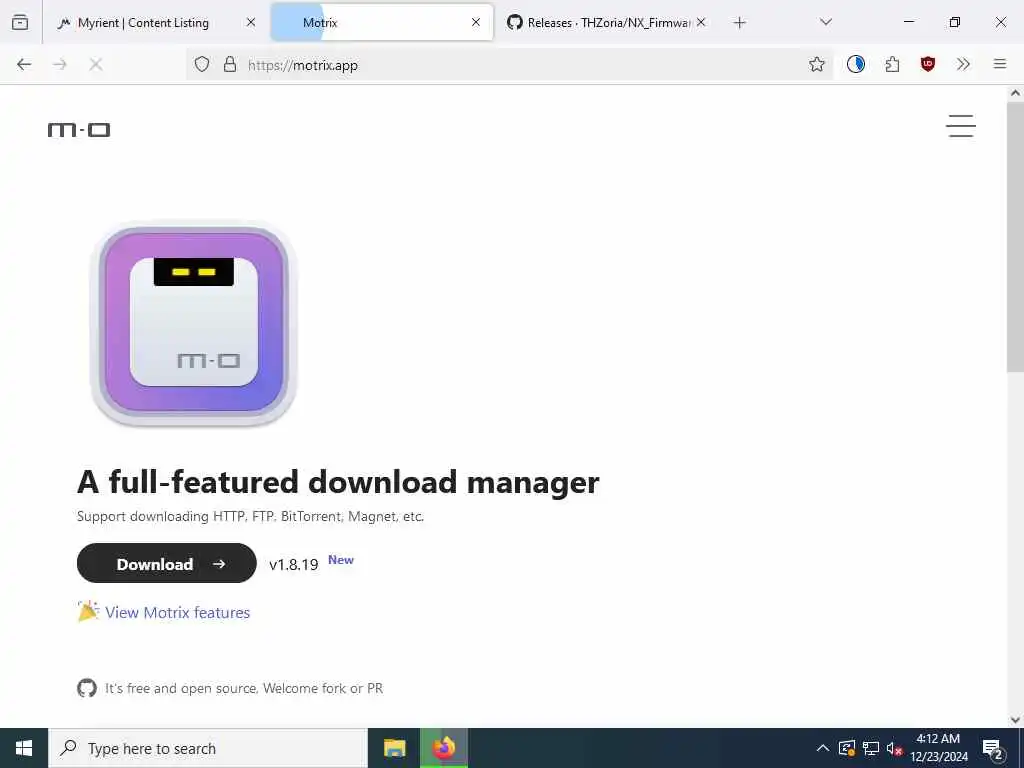Viewport: 1024px width, 768px height.
Task: Click the tracking protection shield icon
Action: coord(202,64)
